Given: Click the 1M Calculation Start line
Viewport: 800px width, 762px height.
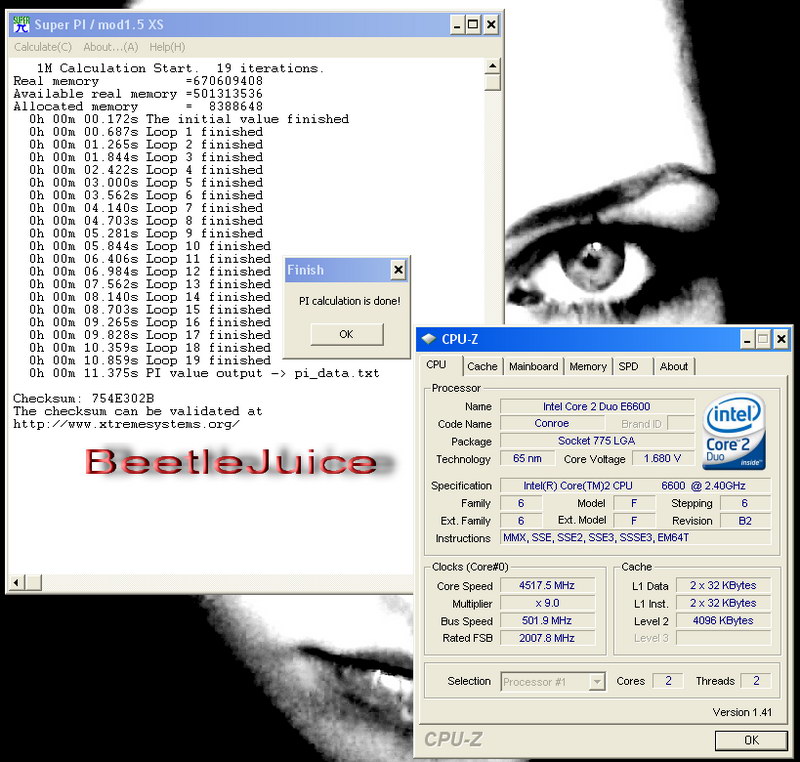Looking at the screenshot, I should 180,68.
